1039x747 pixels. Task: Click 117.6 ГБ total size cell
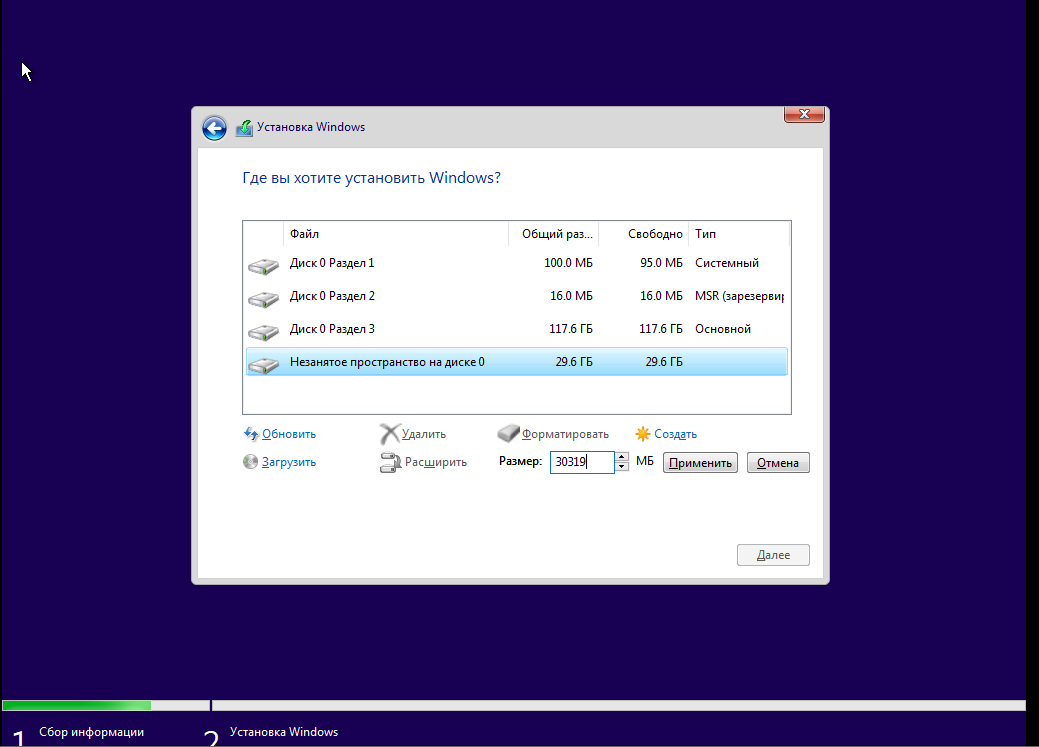click(571, 329)
